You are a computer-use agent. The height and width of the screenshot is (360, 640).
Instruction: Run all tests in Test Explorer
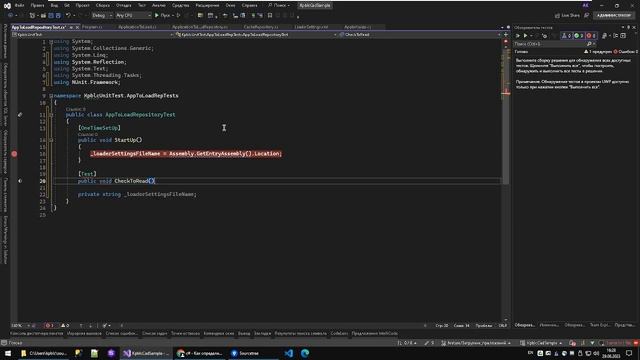[518, 36]
